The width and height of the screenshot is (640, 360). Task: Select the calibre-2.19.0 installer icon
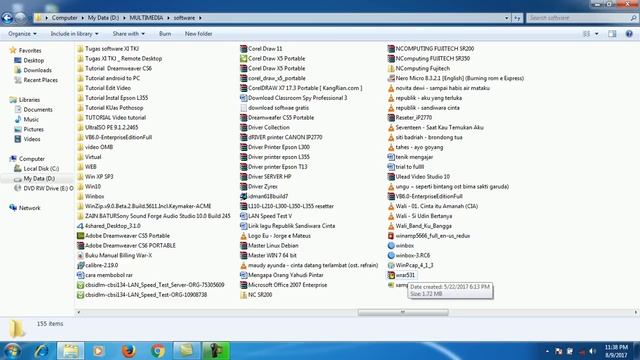(x=80, y=265)
